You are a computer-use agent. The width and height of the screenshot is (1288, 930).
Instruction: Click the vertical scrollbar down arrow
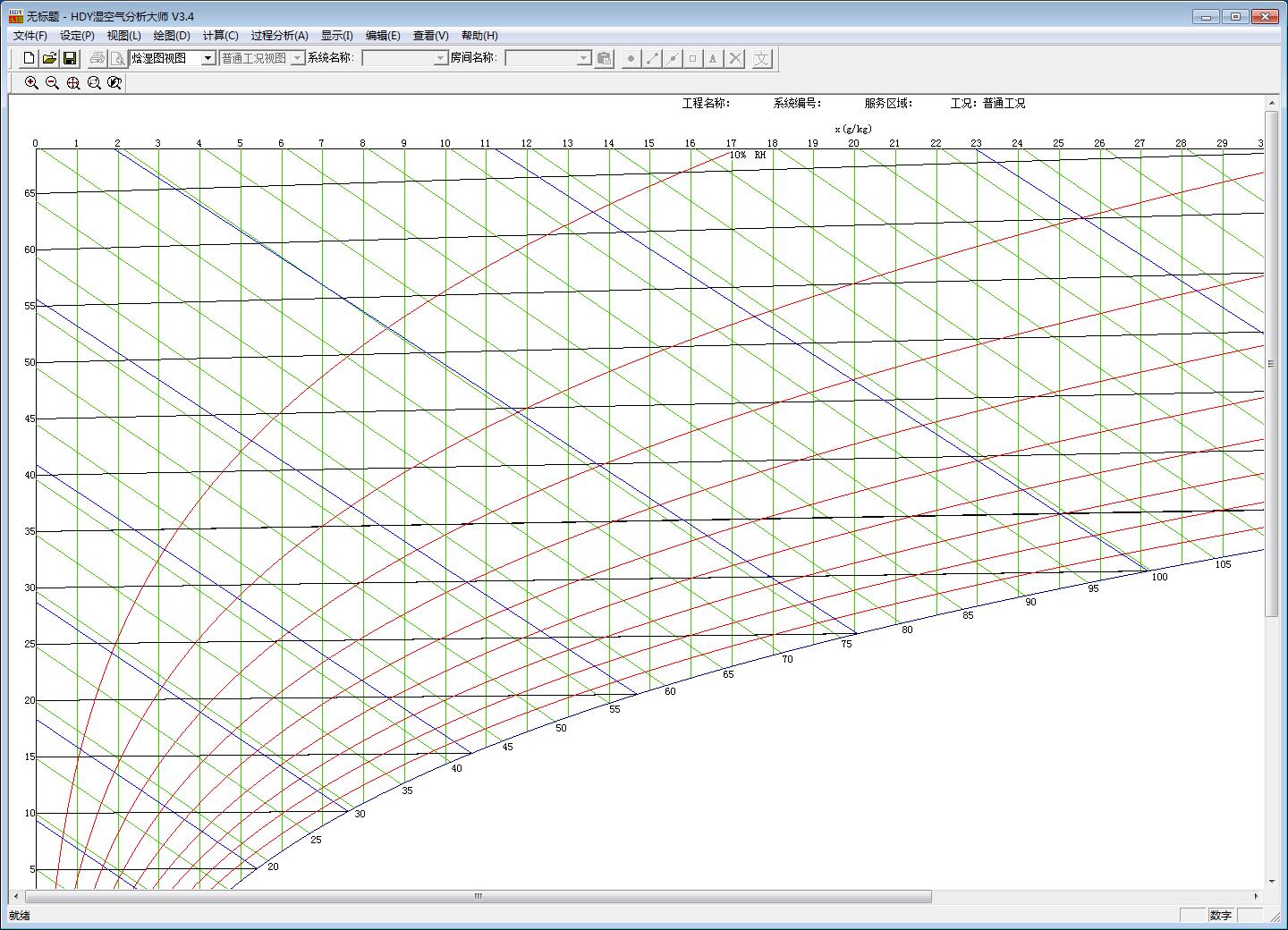pos(1271,882)
